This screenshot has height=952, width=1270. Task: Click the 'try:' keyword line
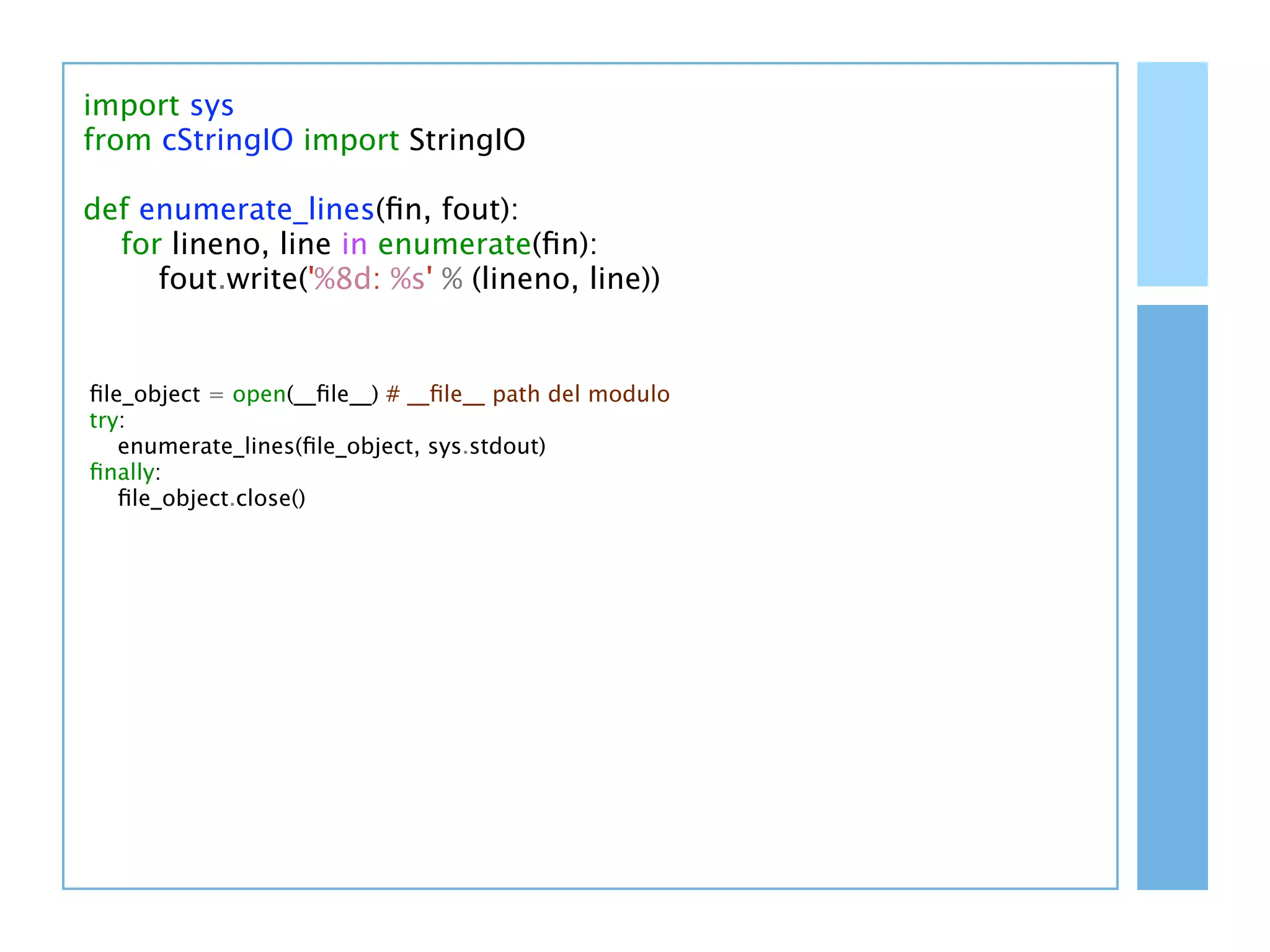tap(107, 421)
